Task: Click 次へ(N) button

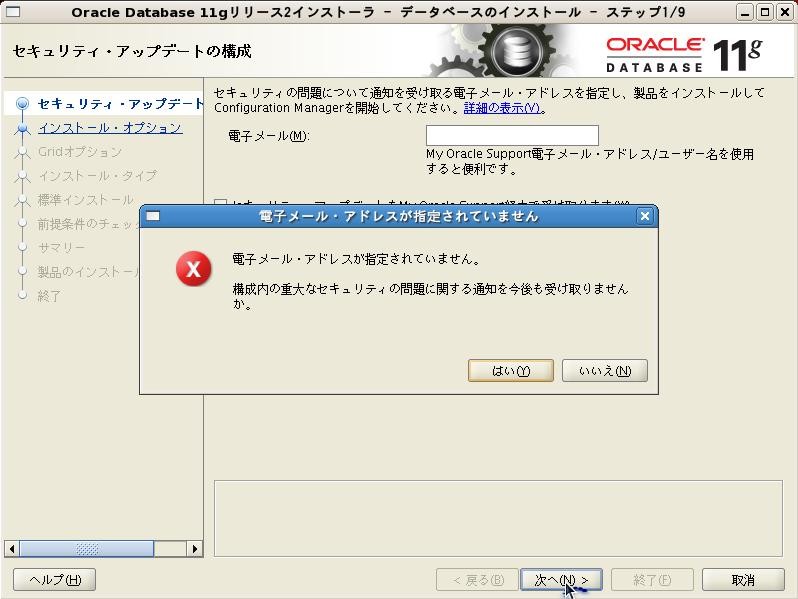Action: click(x=561, y=580)
